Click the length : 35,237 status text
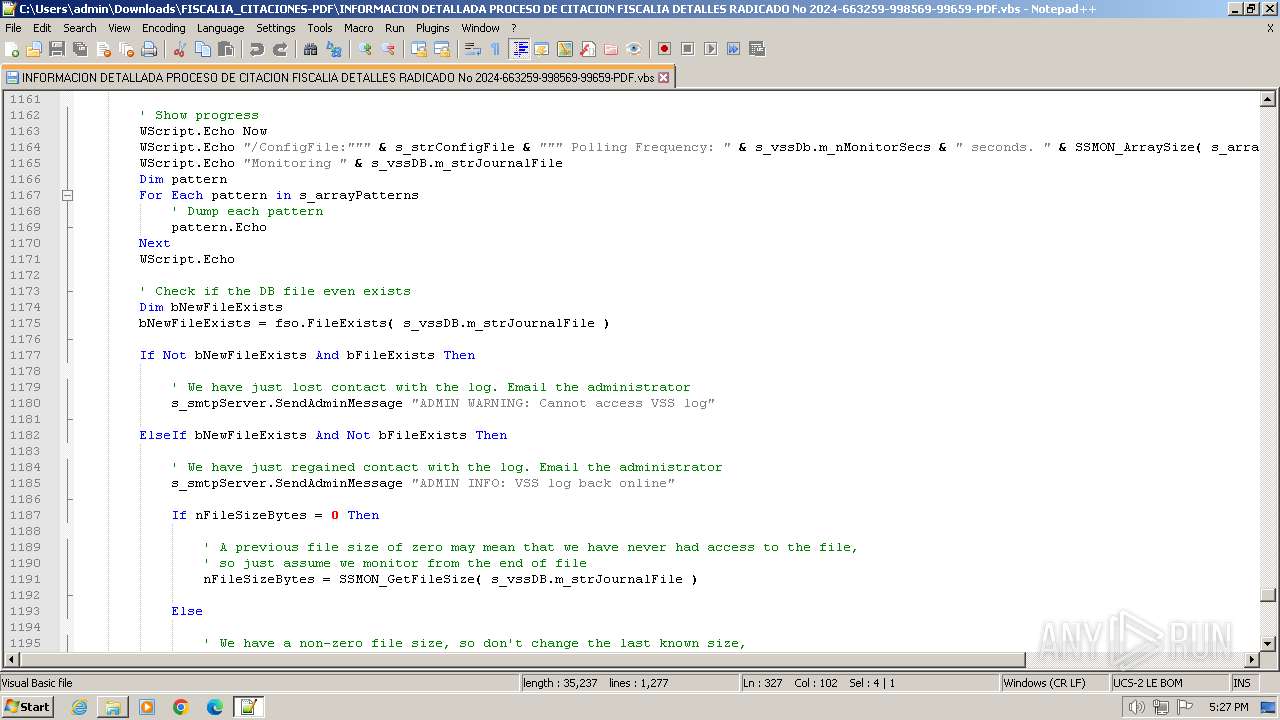The width and height of the screenshot is (1280, 720). (x=560, y=683)
